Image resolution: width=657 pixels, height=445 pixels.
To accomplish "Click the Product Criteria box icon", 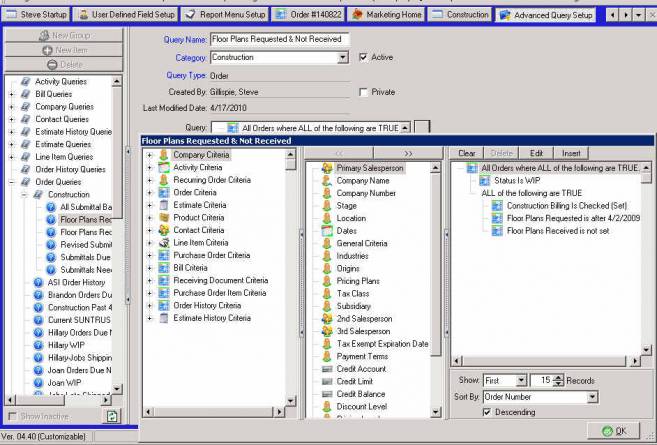I will coord(164,218).
